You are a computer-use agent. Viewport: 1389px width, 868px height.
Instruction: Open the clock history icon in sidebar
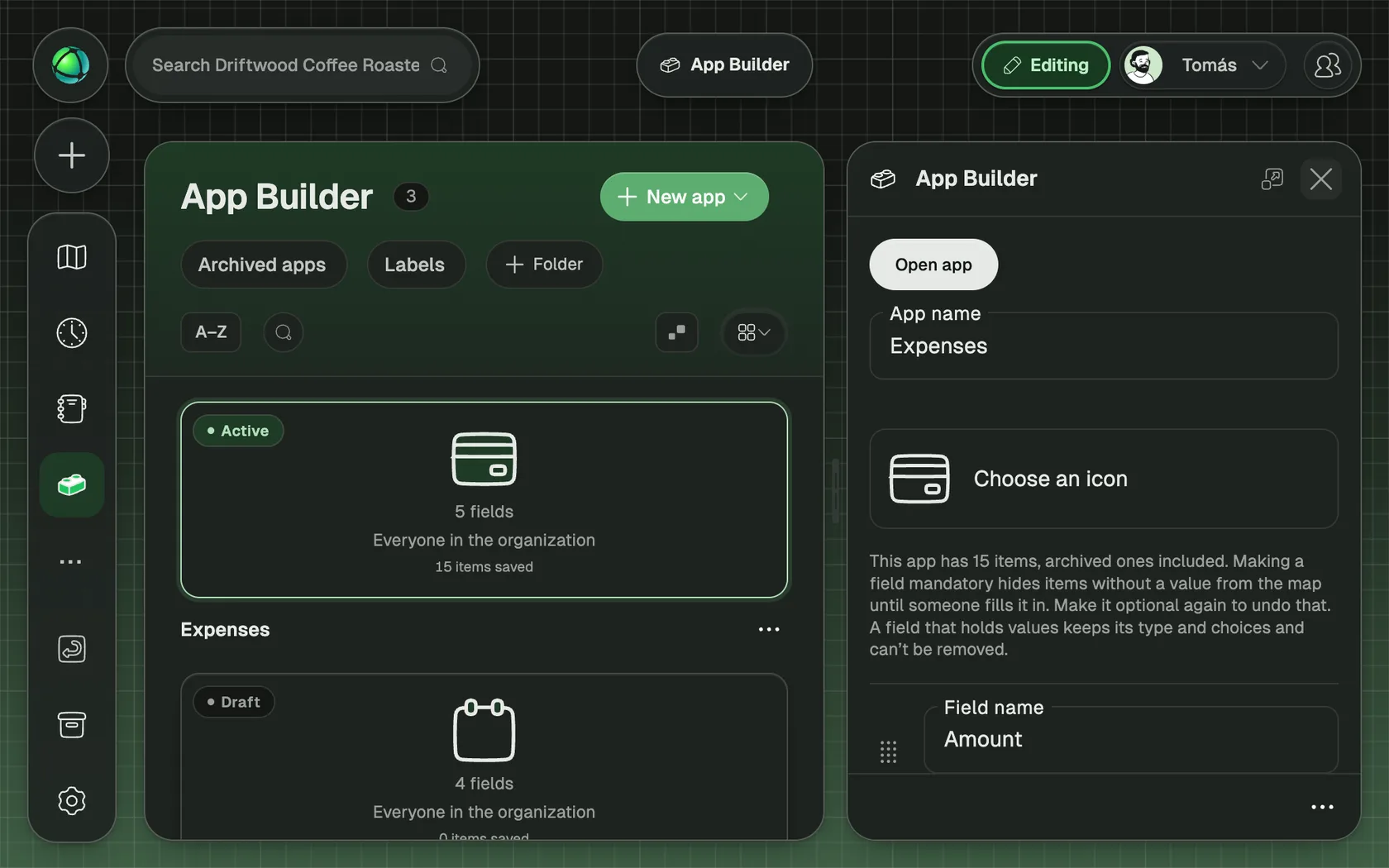tap(72, 333)
